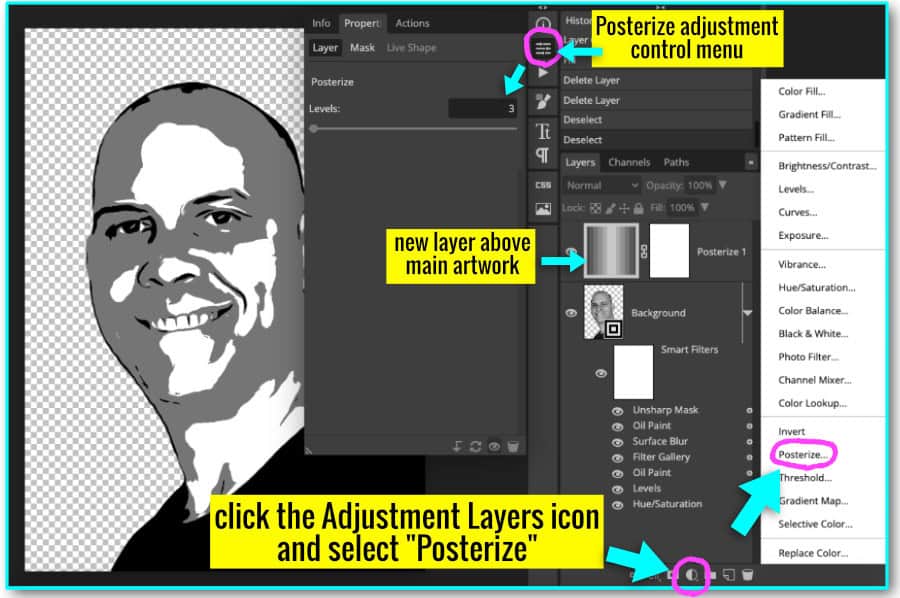Choose Invert from the adjustment menu
This screenshot has width=900, height=598.
click(x=792, y=432)
